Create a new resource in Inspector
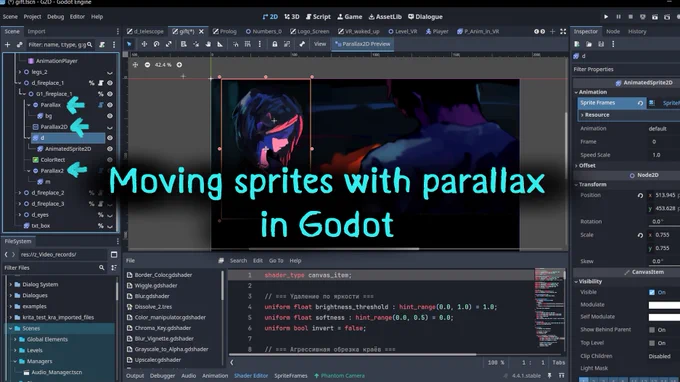The height and width of the screenshot is (382, 680). tap(577, 44)
